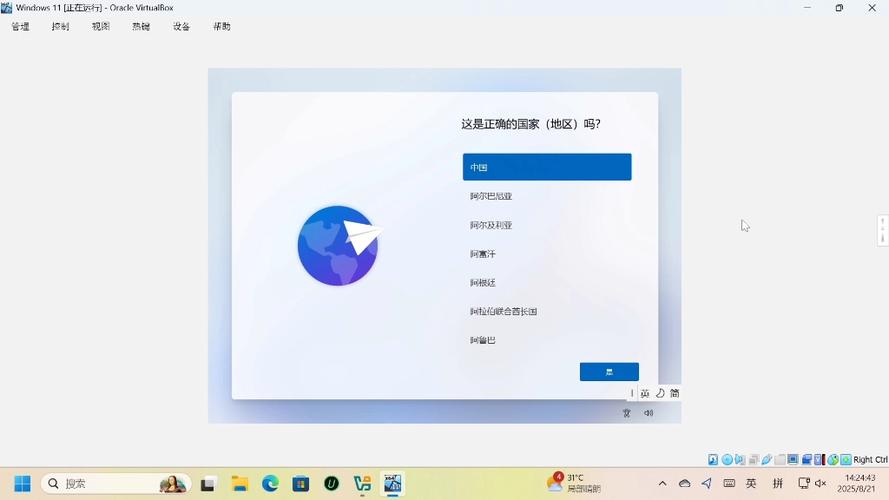Click VirtualBox USB devices status icon

pos(767,459)
